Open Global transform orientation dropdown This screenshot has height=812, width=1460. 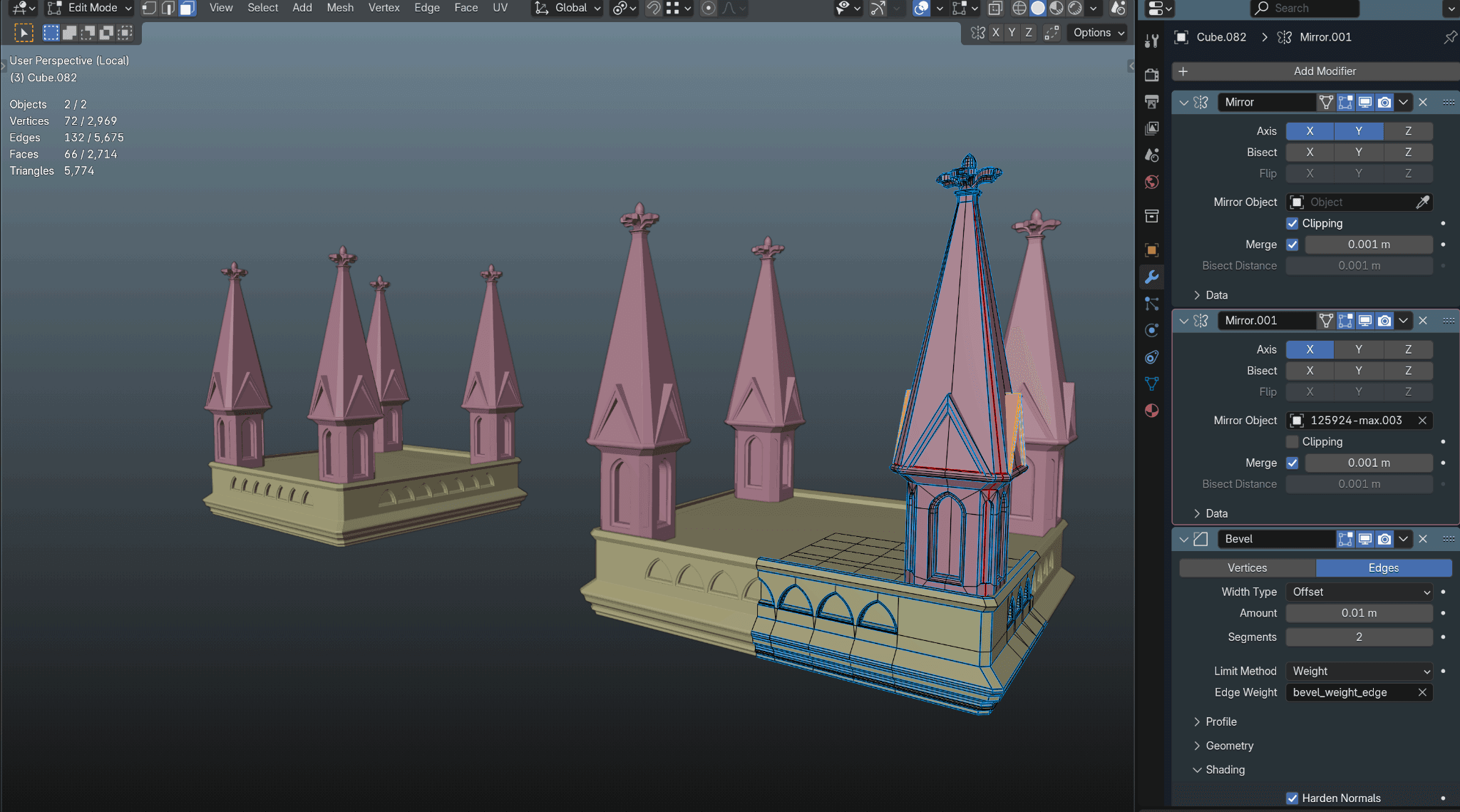point(567,8)
